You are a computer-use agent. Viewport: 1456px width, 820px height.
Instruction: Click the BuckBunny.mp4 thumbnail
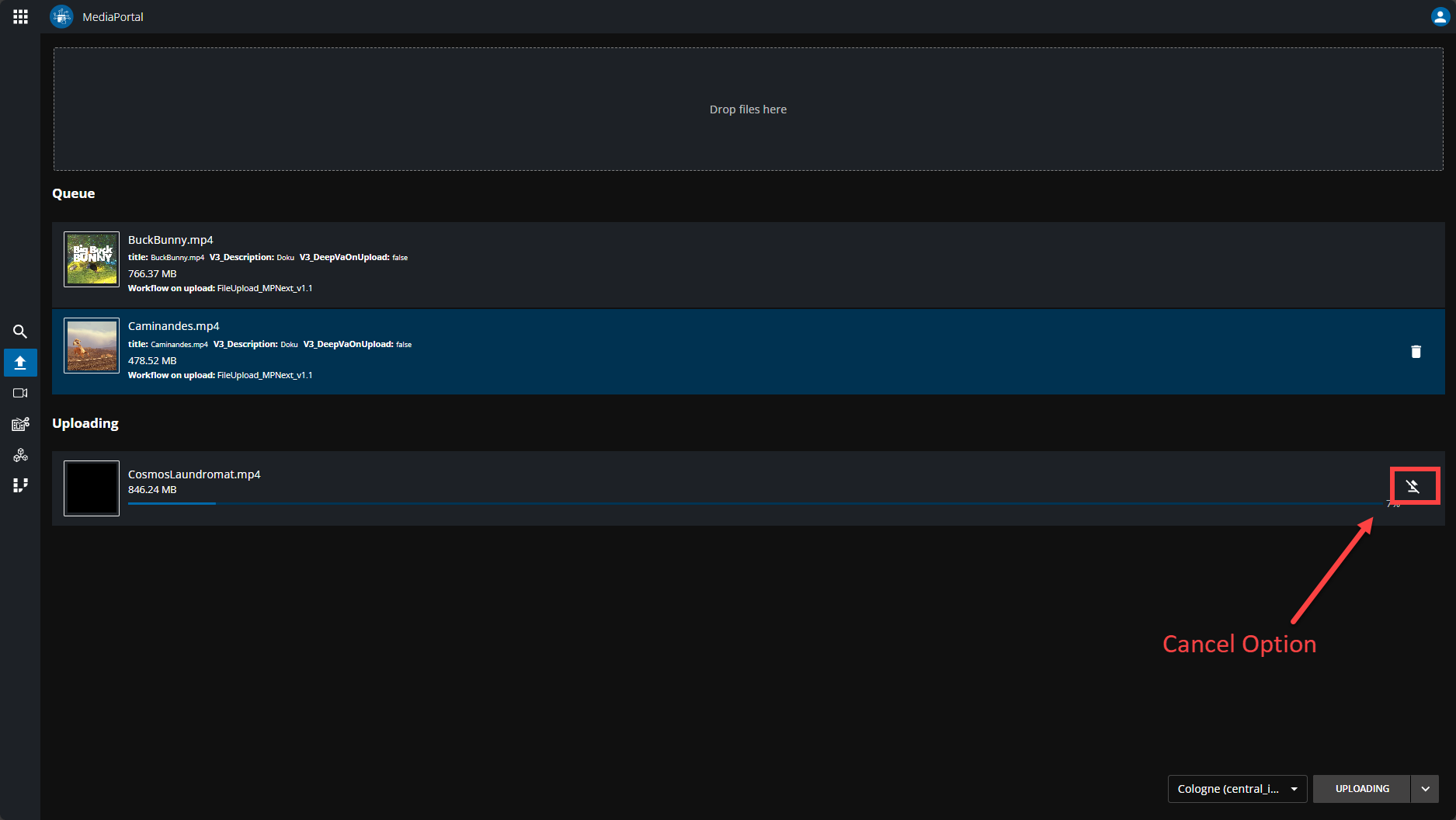pyautogui.click(x=92, y=259)
